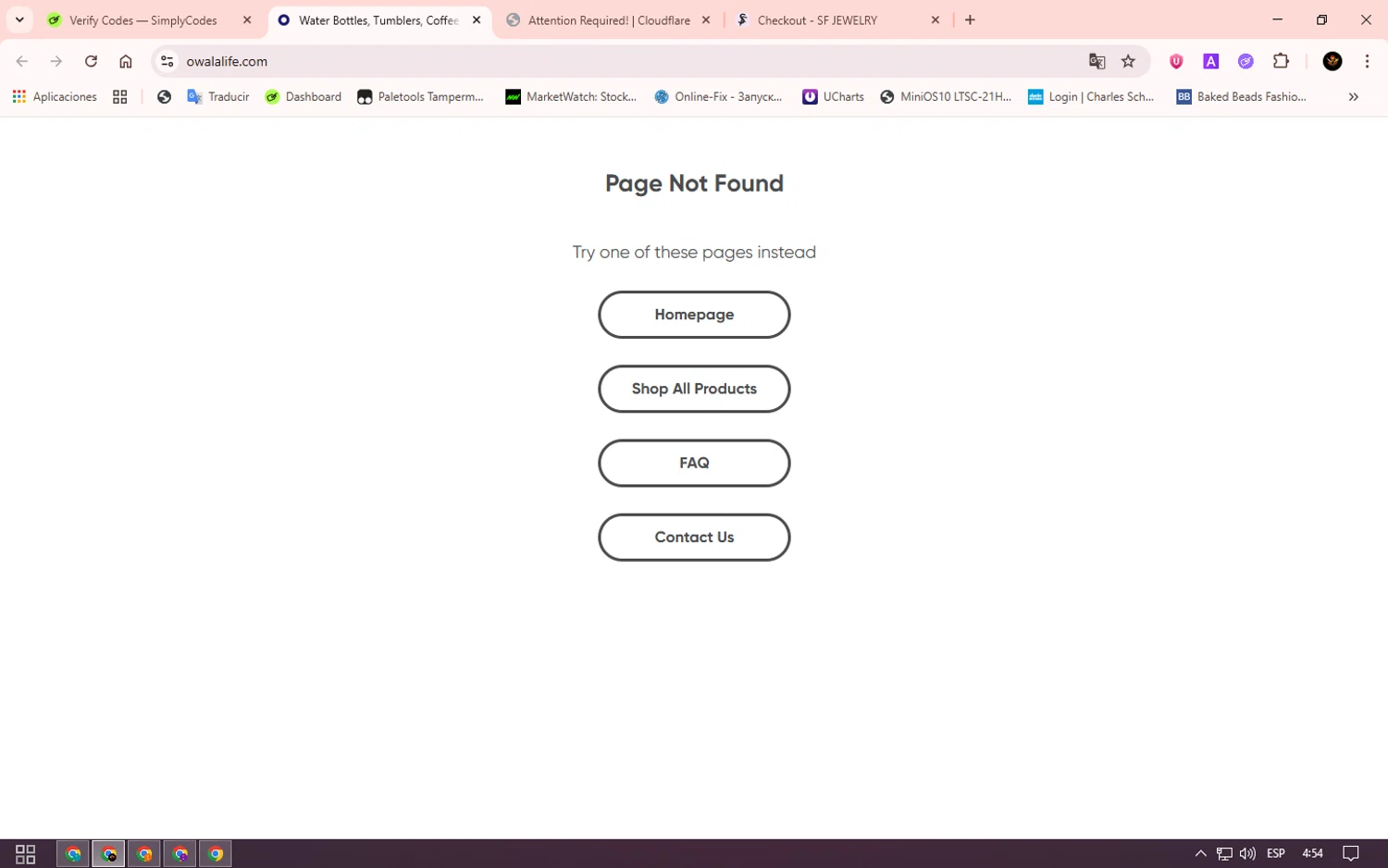Open MarketWatch: Stock... bookmark

pyautogui.click(x=571, y=96)
